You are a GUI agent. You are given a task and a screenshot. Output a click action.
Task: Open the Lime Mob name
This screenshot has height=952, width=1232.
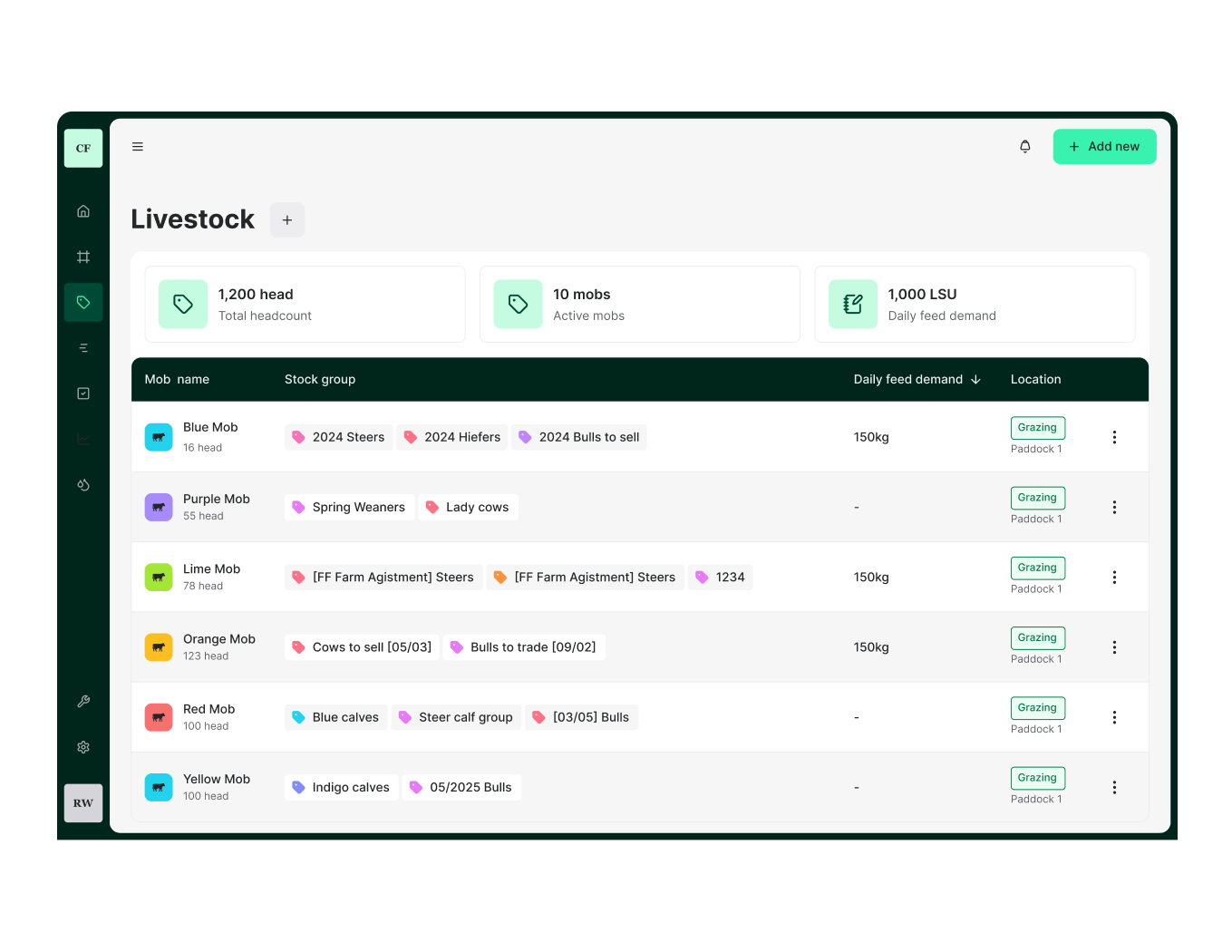pyautogui.click(x=212, y=569)
